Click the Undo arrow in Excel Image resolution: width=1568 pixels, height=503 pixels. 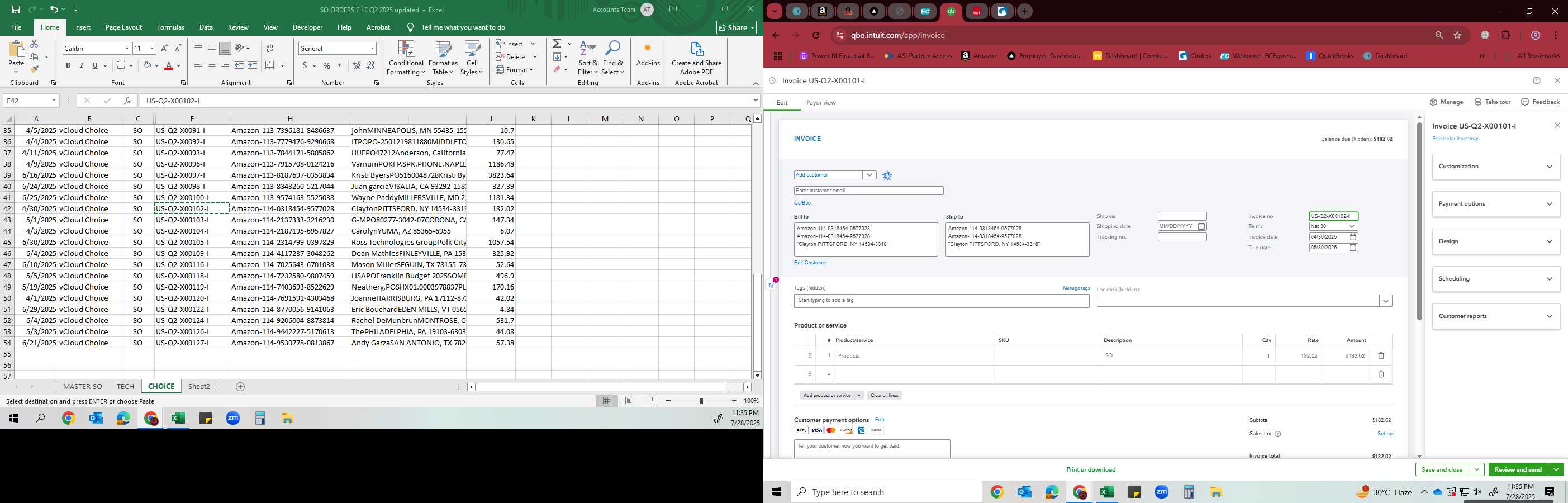[x=54, y=9]
